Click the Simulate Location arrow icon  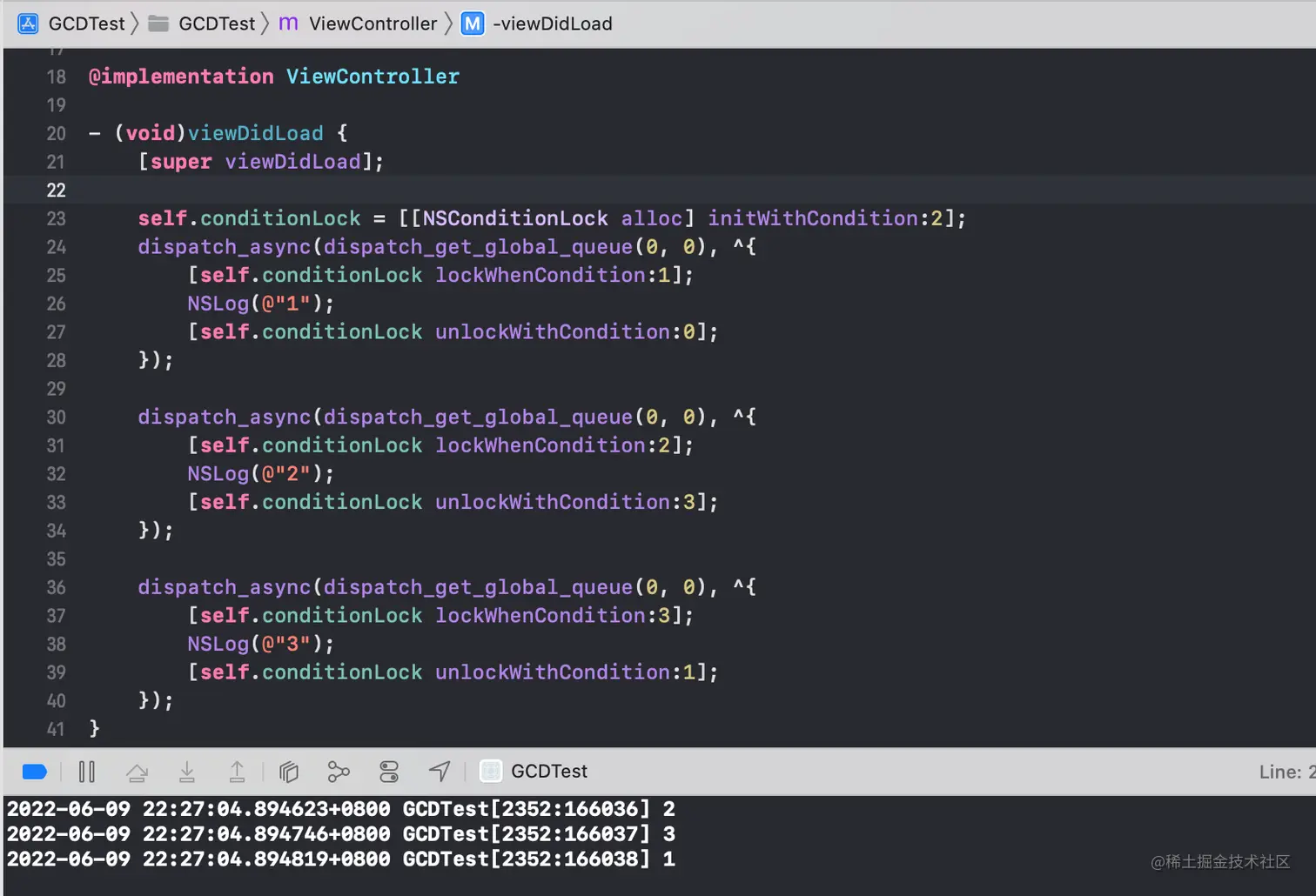(x=440, y=772)
